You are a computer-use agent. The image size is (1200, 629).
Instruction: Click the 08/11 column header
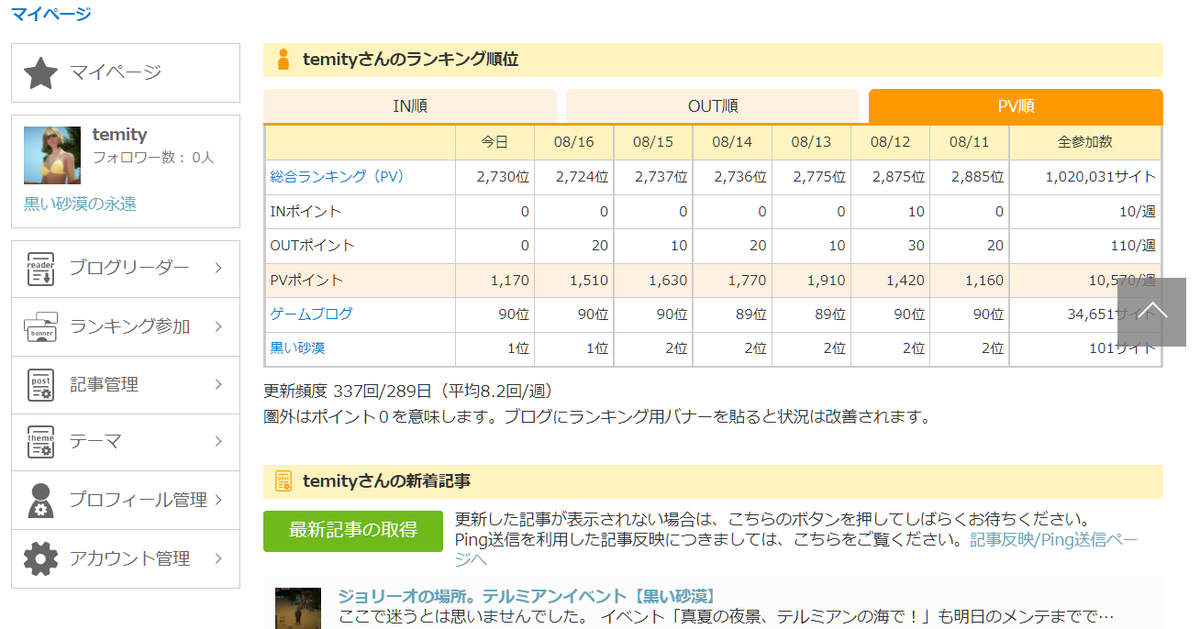coord(969,143)
